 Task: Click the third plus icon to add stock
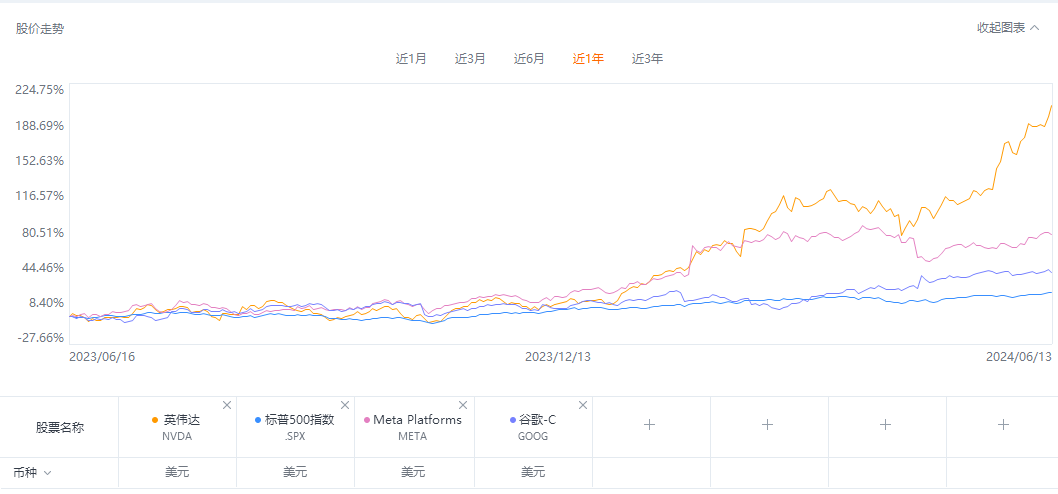click(x=886, y=425)
